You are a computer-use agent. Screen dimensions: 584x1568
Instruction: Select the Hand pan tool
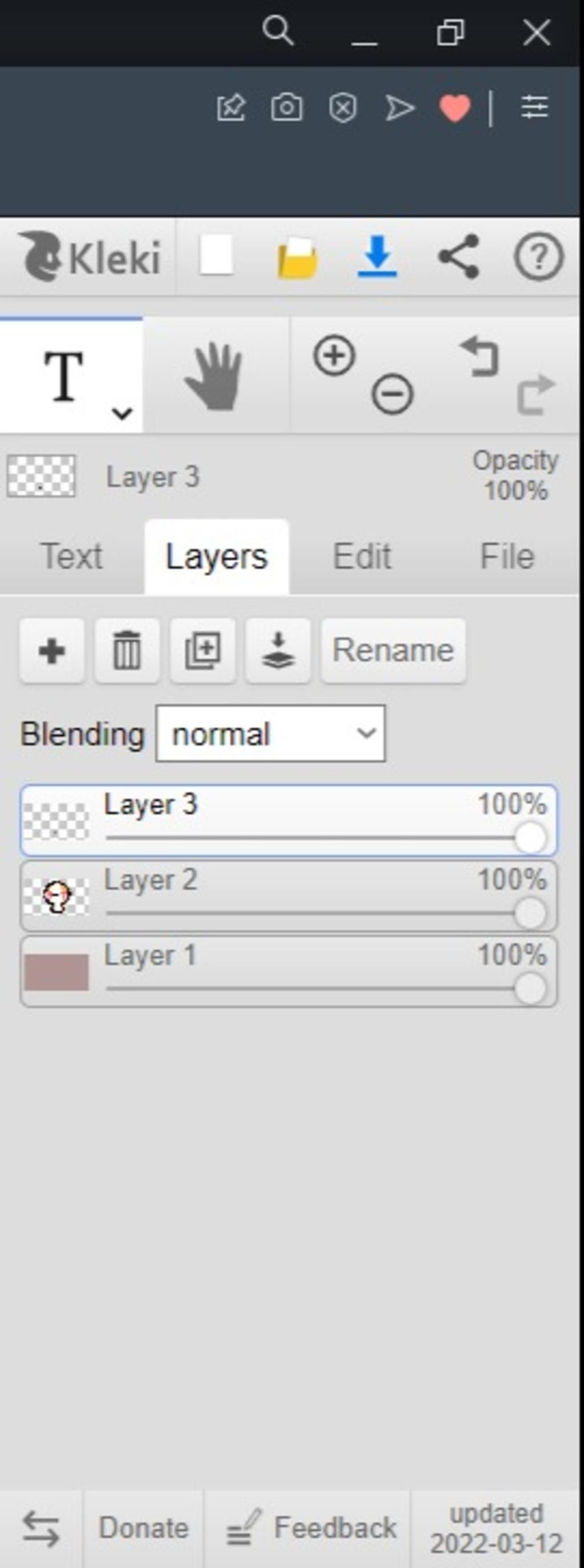pos(214,376)
